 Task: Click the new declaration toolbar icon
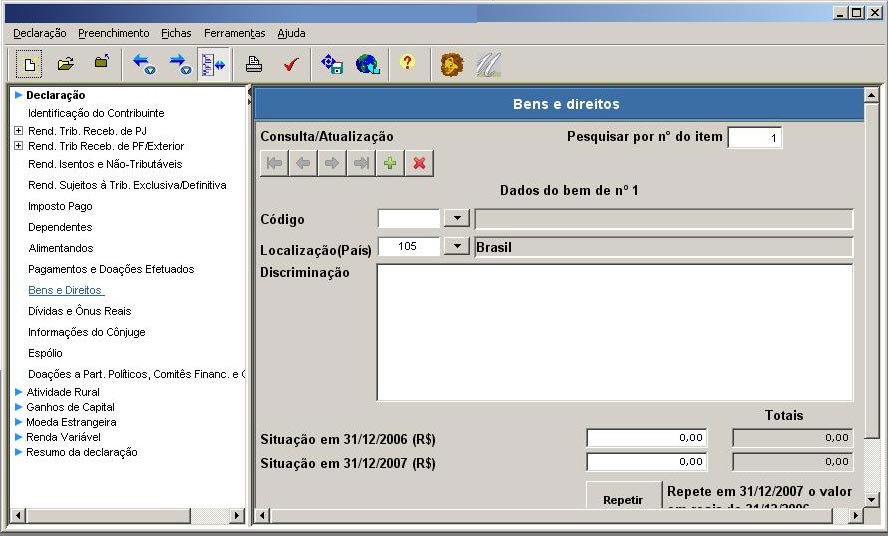pyautogui.click(x=30, y=65)
